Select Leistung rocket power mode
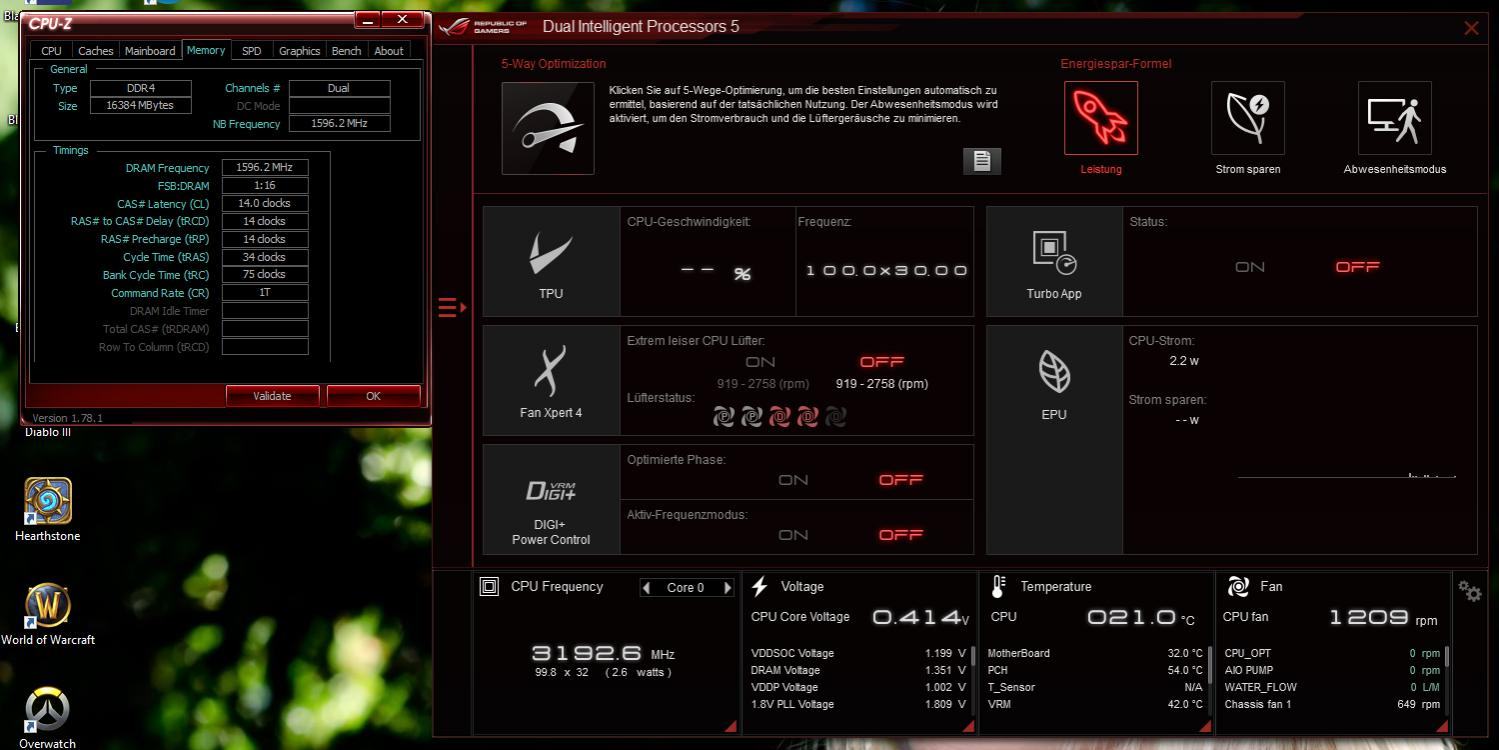 (1101, 118)
